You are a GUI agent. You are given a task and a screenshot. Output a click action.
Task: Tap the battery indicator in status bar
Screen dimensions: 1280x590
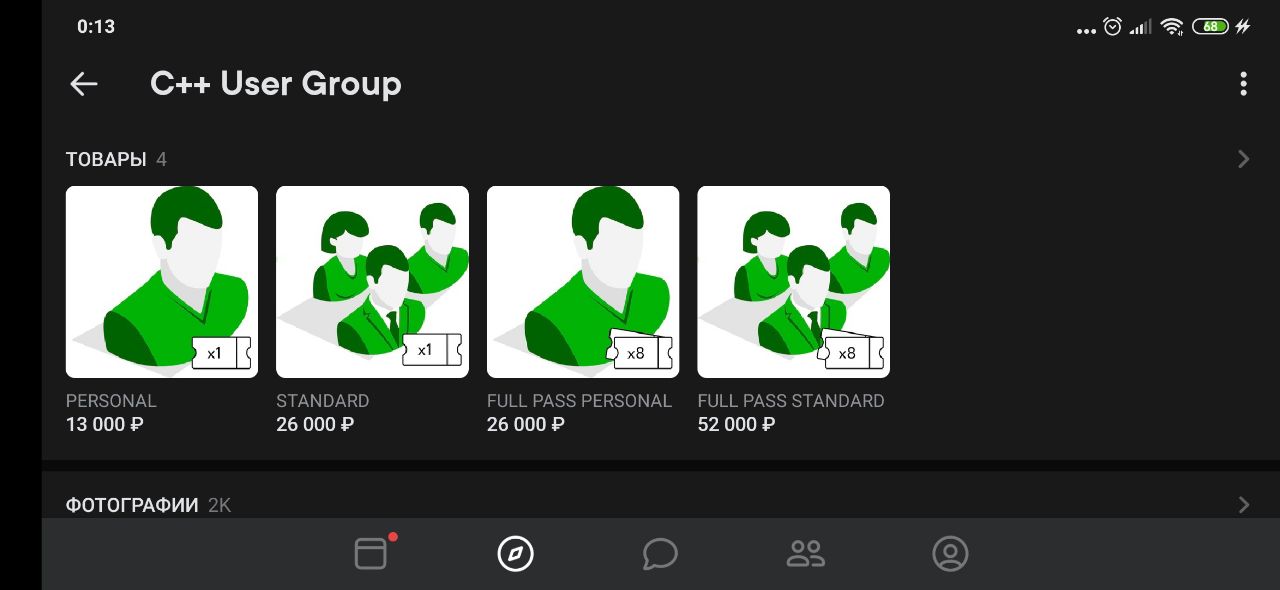1210,27
